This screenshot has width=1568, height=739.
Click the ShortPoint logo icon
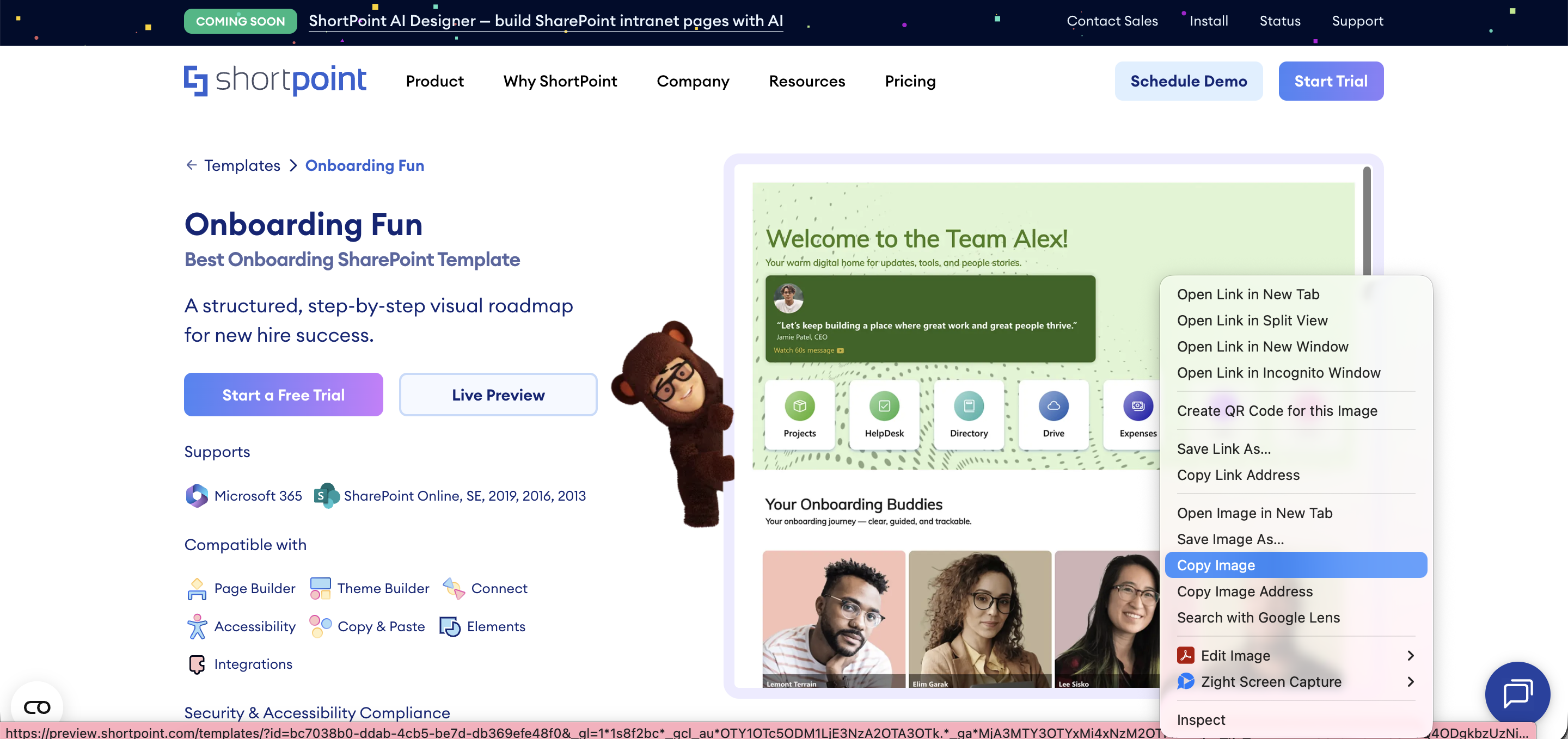[x=195, y=81]
